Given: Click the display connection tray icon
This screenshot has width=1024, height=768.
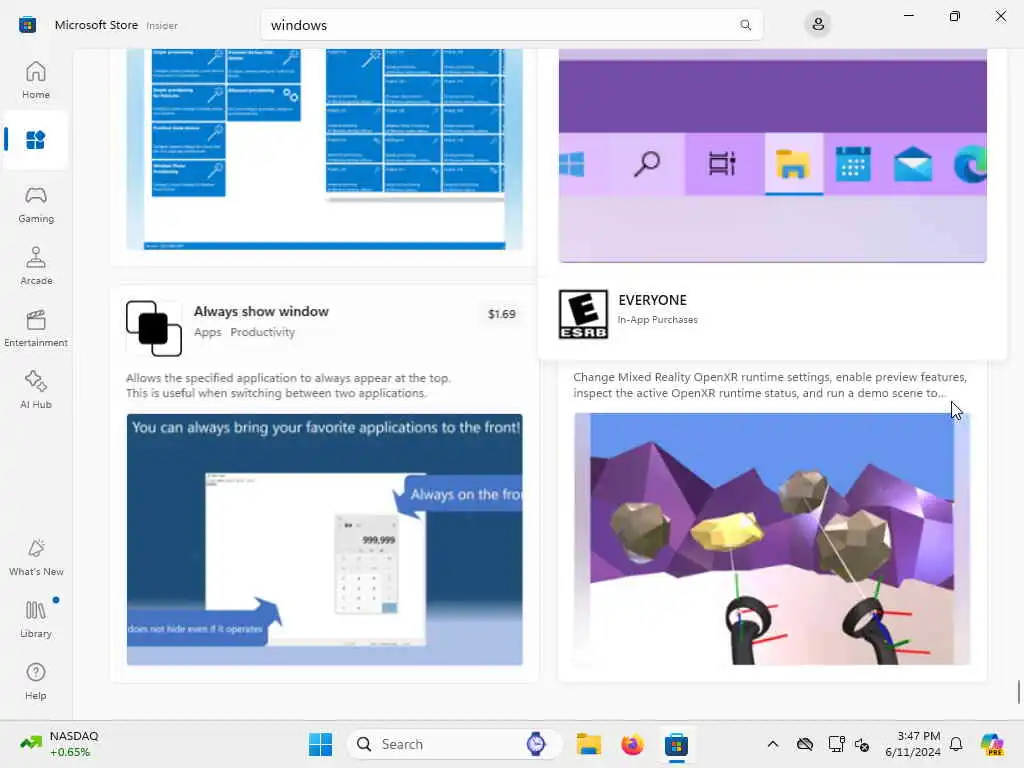Looking at the screenshot, I should 836,744.
